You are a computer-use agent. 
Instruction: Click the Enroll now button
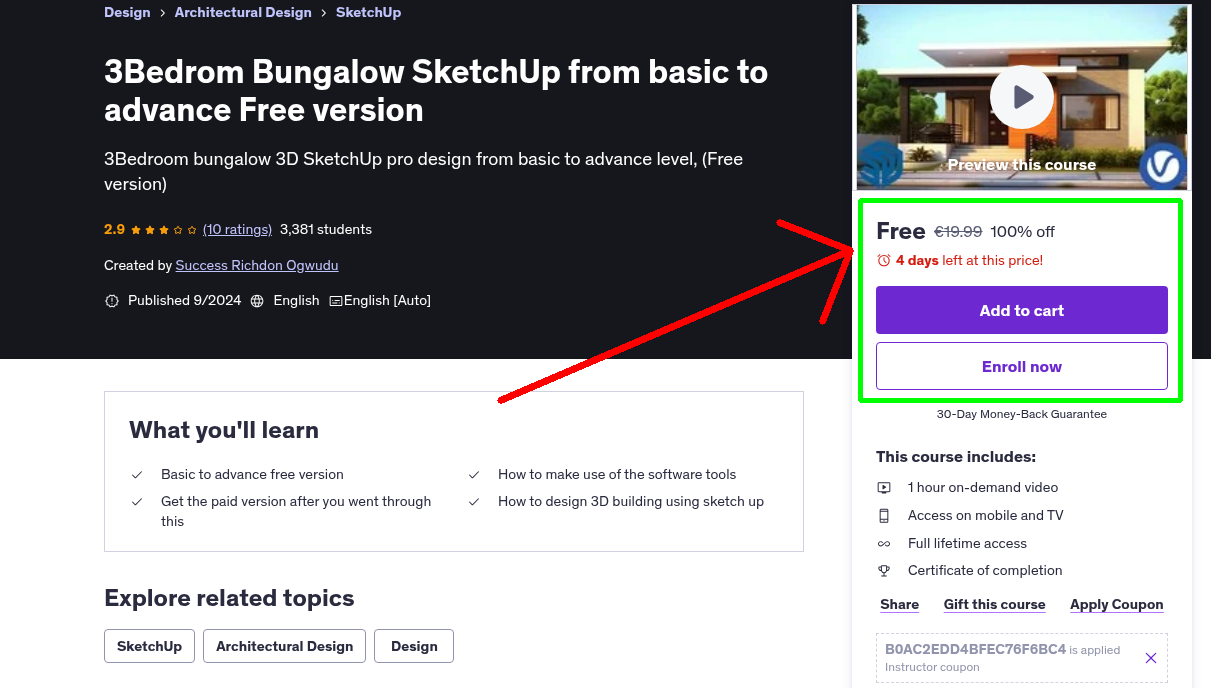click(x=1021, y=366)
